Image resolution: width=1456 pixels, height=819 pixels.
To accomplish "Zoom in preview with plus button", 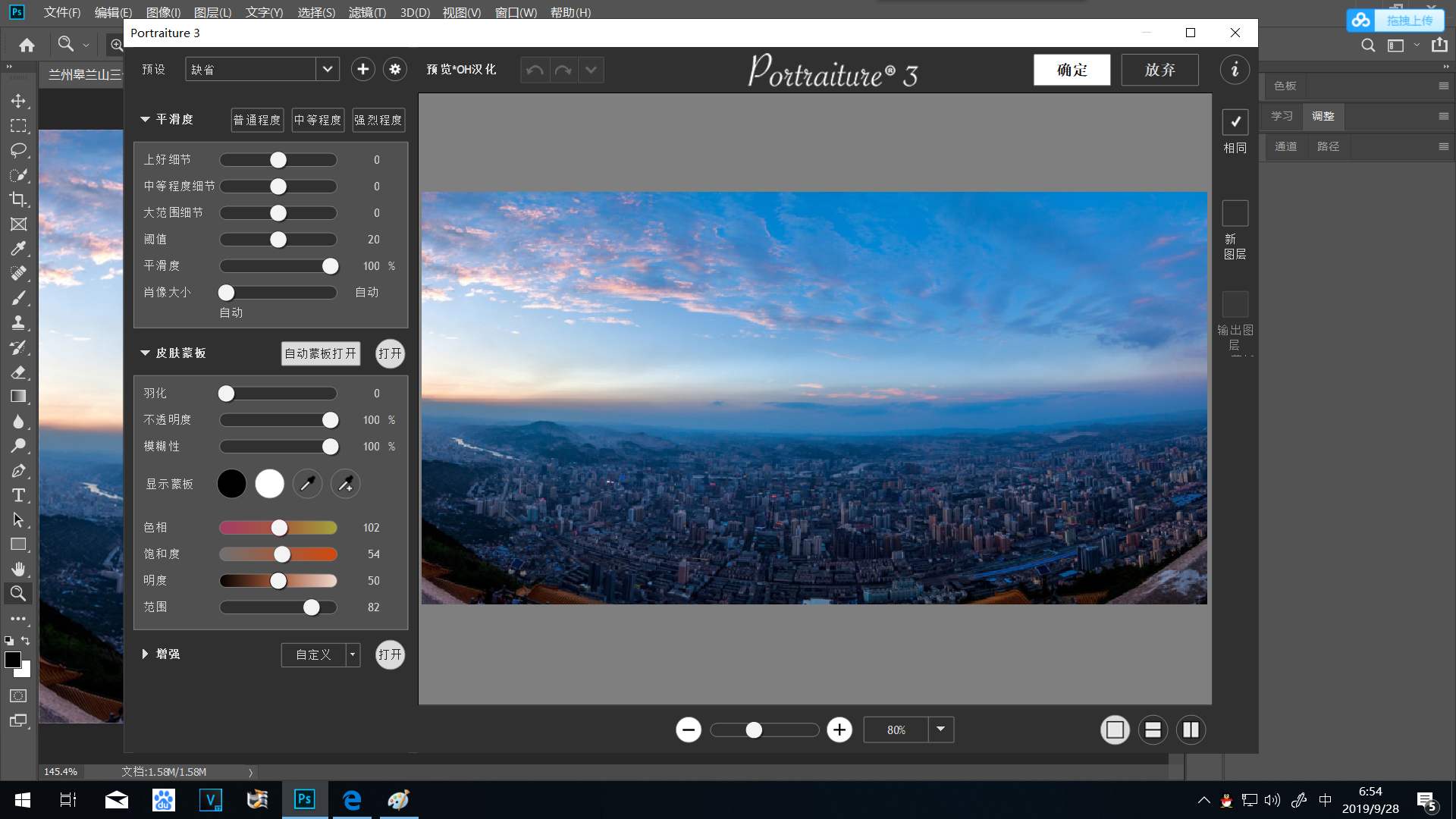I will tap(839, 730).
